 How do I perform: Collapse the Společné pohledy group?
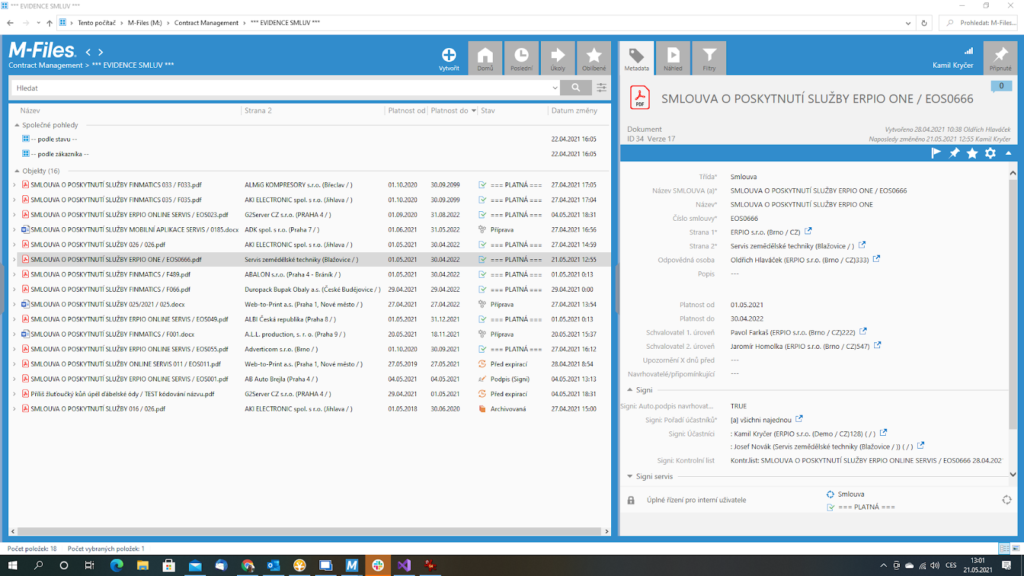[x=16, y=125]
